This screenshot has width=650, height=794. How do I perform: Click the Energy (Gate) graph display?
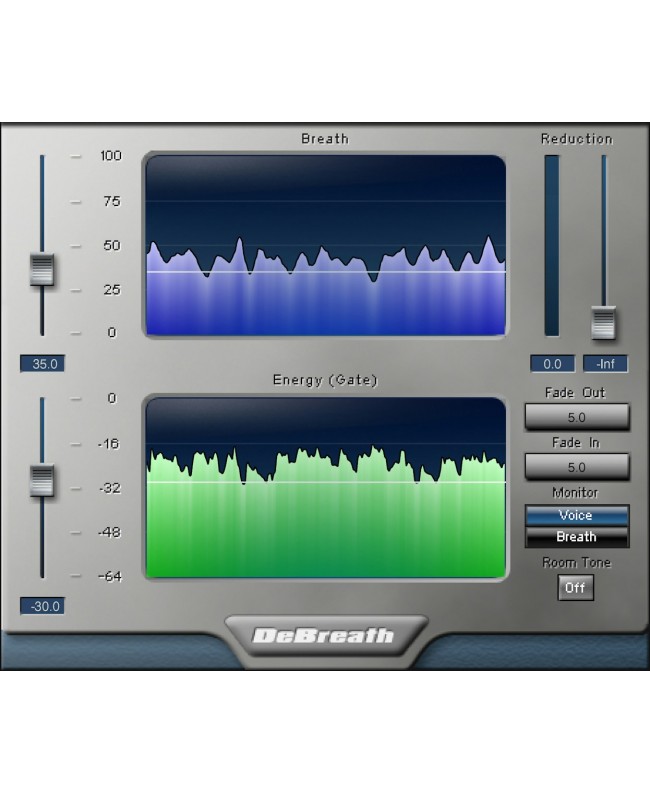326,487
